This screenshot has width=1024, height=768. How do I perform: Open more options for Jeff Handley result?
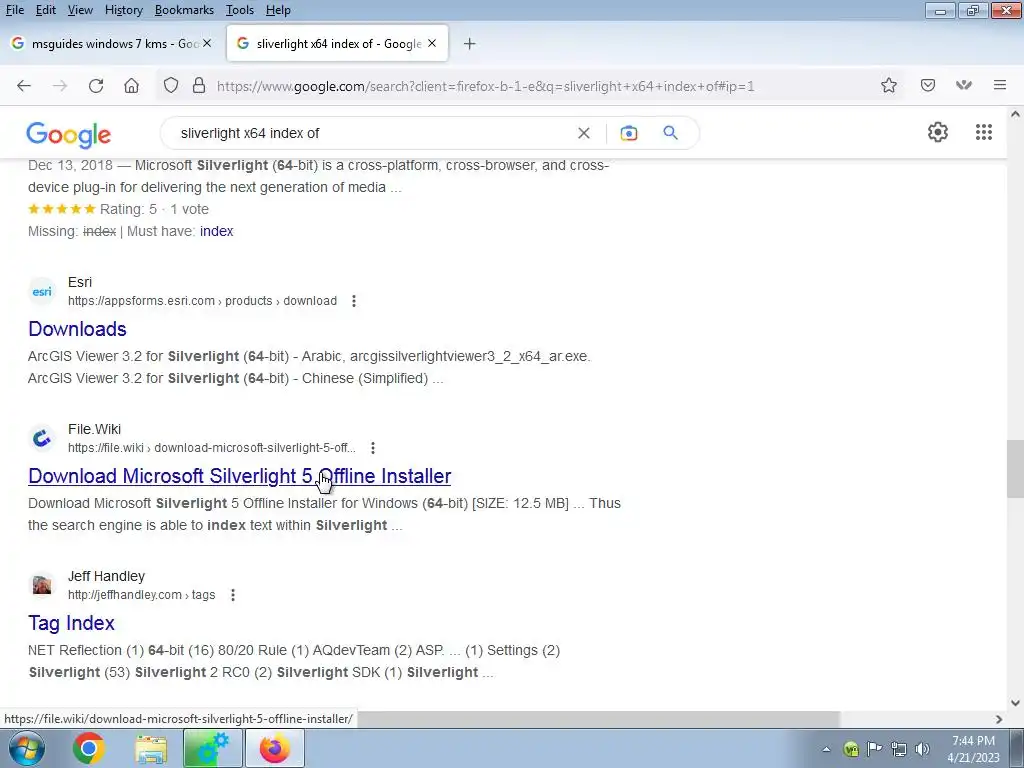pyautogui.click(x=233, y=595)
